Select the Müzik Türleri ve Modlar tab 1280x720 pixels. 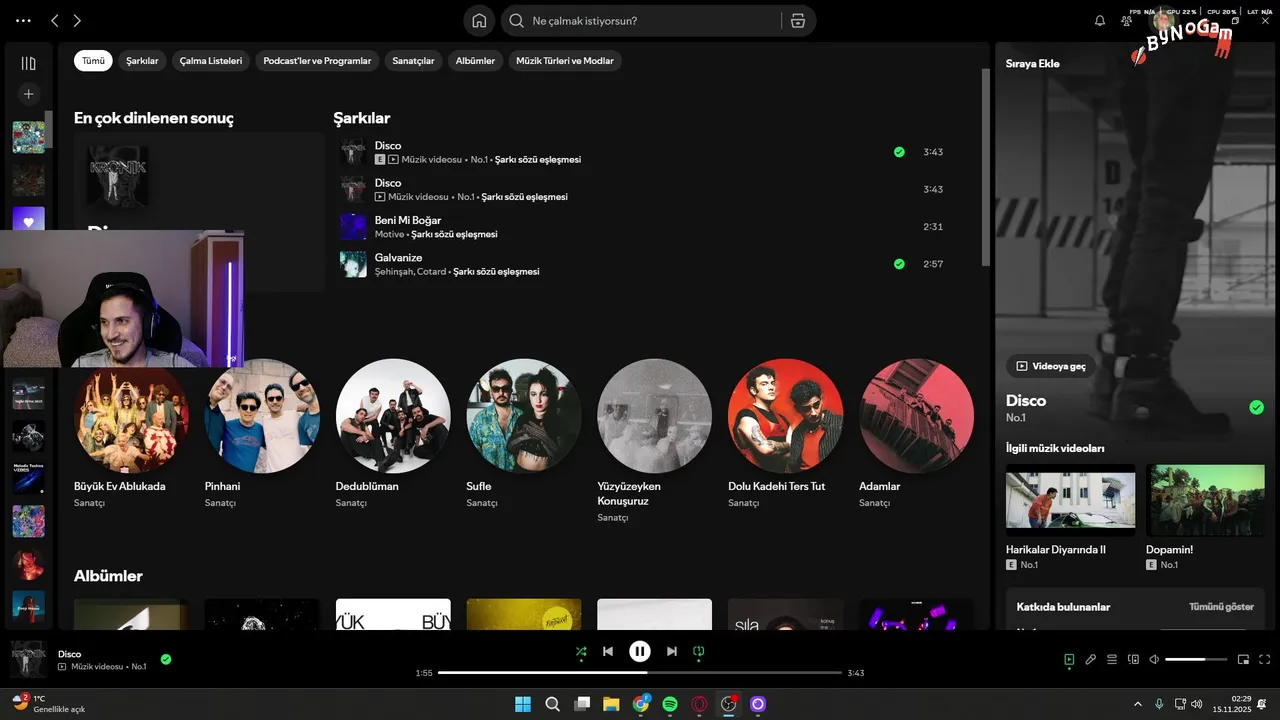click(x=565, y=61)
